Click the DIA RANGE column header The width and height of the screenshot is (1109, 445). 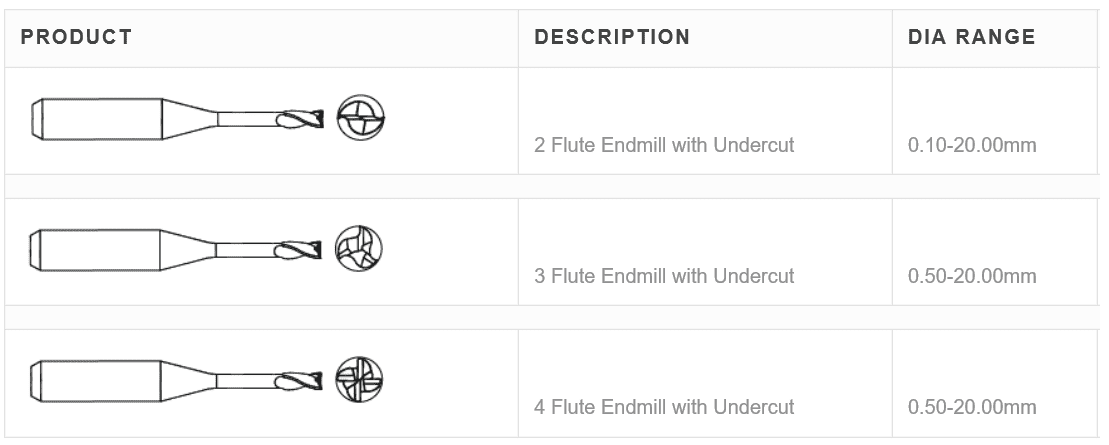point(971,38)
